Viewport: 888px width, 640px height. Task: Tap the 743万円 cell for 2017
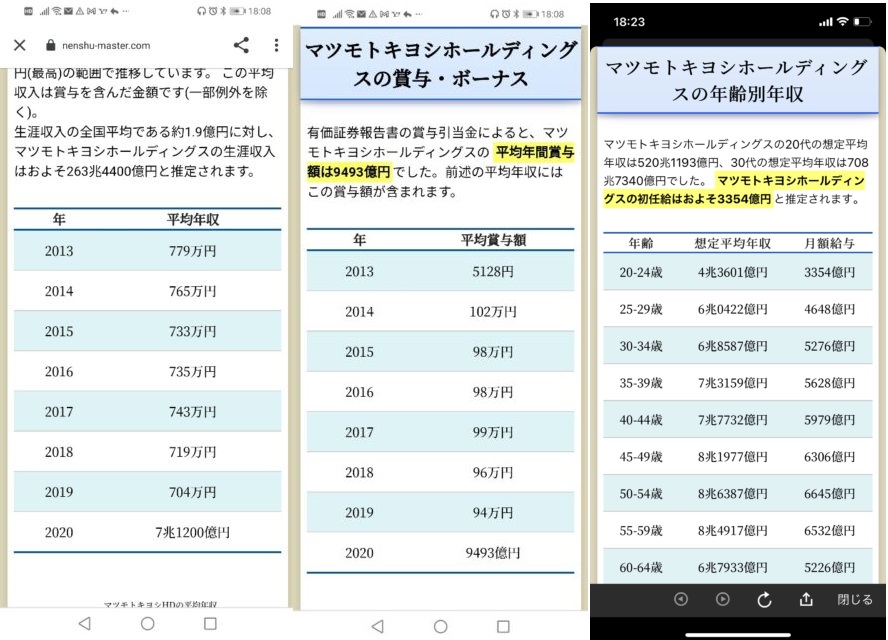click(x=193, y=412)
